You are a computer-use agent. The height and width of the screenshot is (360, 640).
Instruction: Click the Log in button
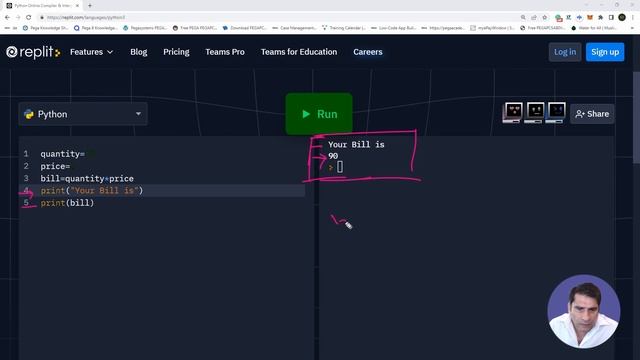coord(565,52)
